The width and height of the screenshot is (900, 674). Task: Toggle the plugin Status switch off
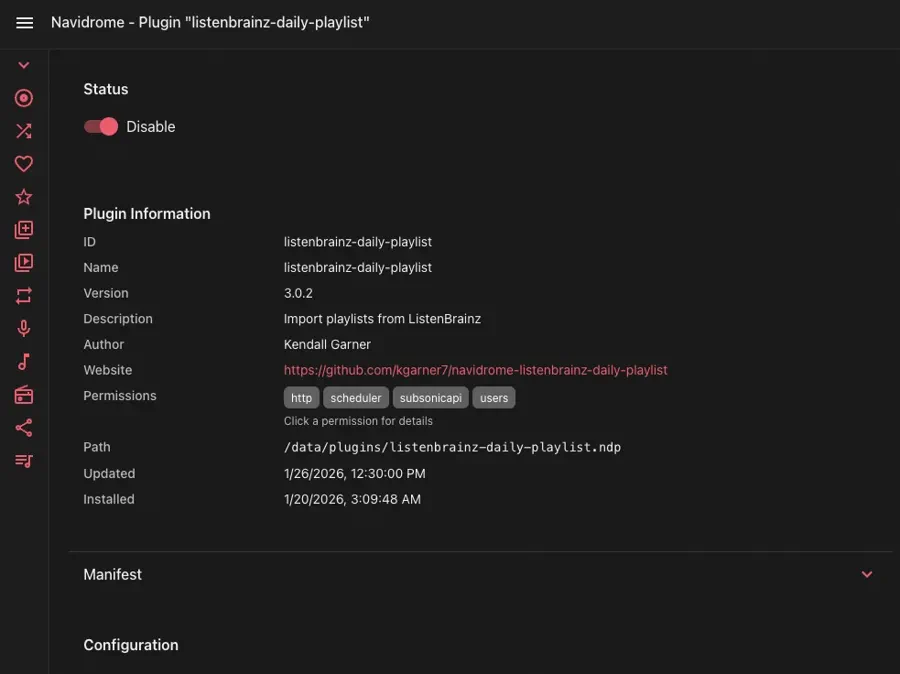pos(101,127)
